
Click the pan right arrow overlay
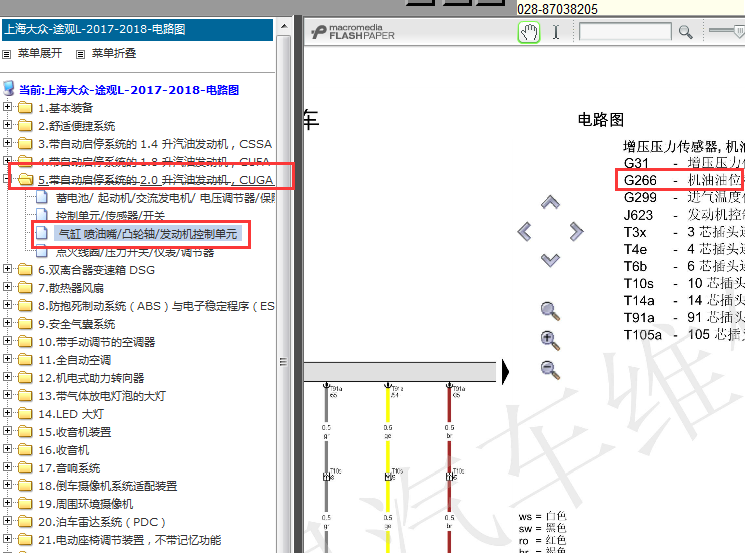click(576, 231)
